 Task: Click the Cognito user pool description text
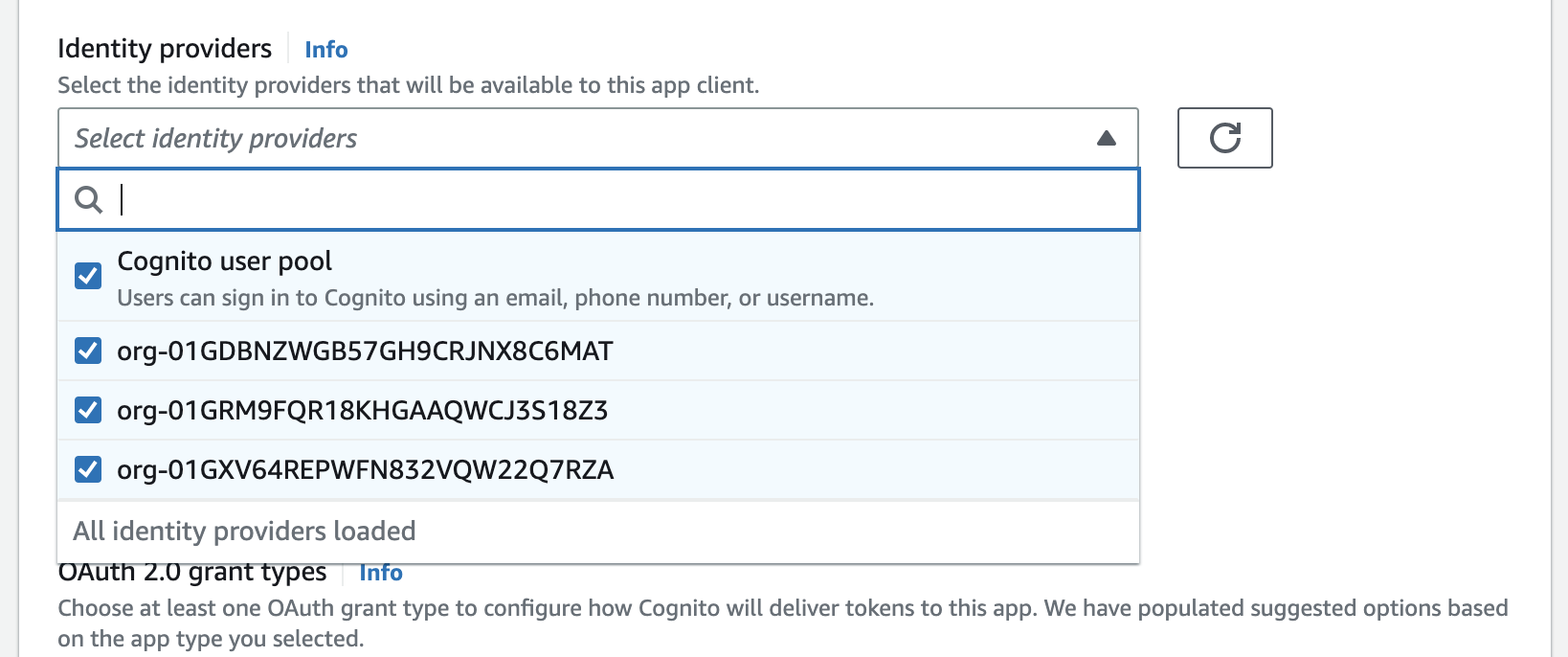pos(495,298)
